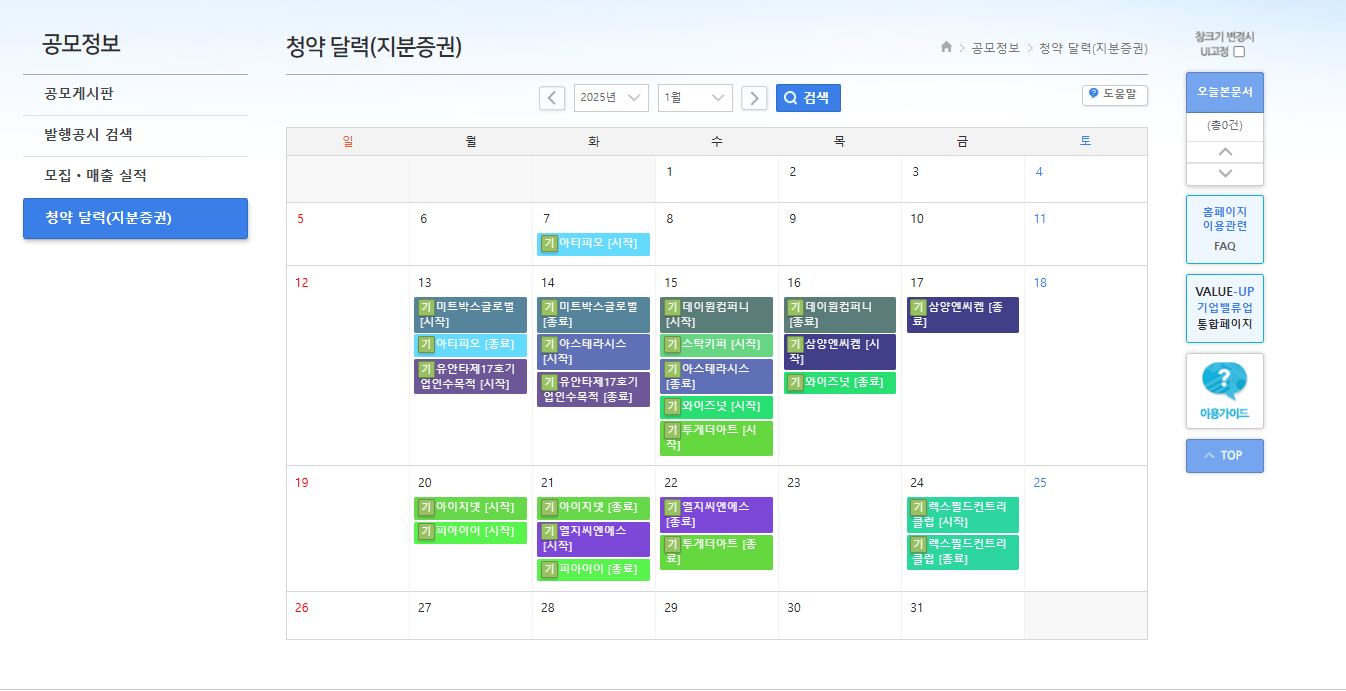Click the 기 icon of 렉스필드컨트리클럽 [시작]
The width and height of the screenshot is (1346, 691).
point(918,508)
